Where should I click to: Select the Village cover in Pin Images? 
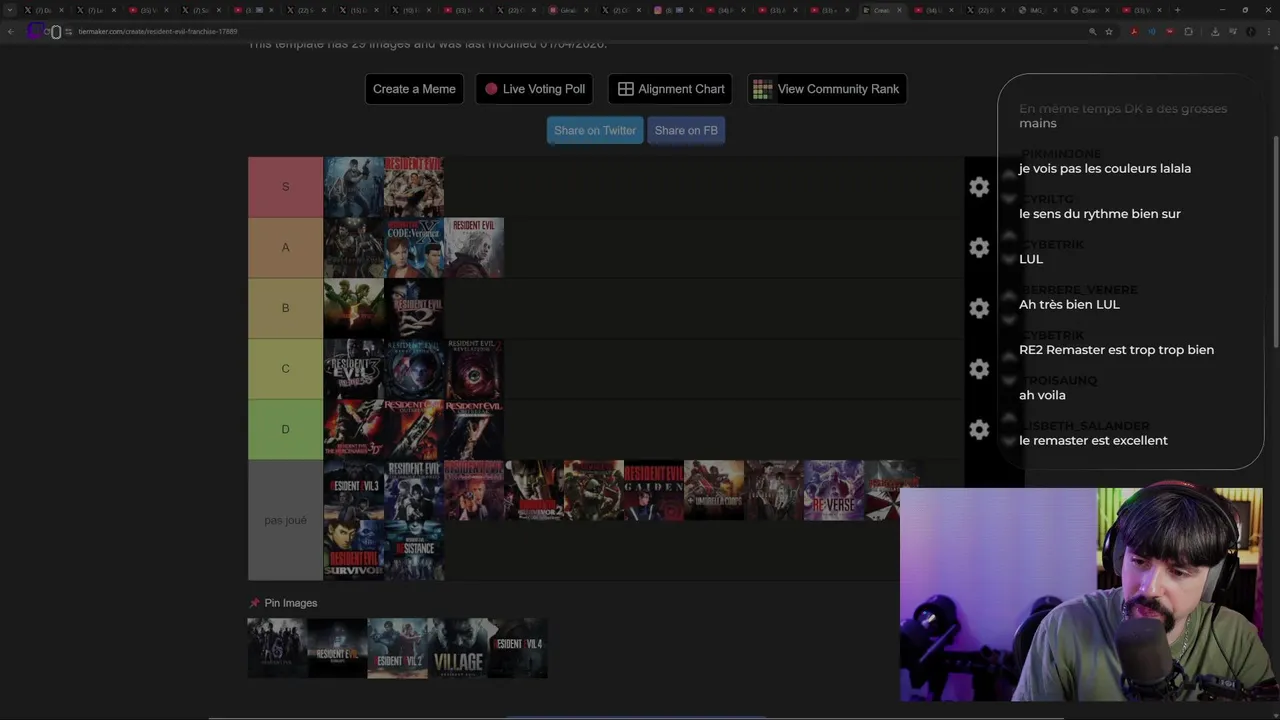(458, 648)
